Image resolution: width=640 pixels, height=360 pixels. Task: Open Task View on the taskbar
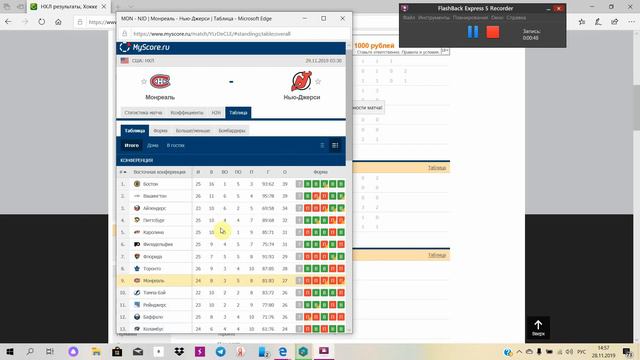[x=50, y=351]
